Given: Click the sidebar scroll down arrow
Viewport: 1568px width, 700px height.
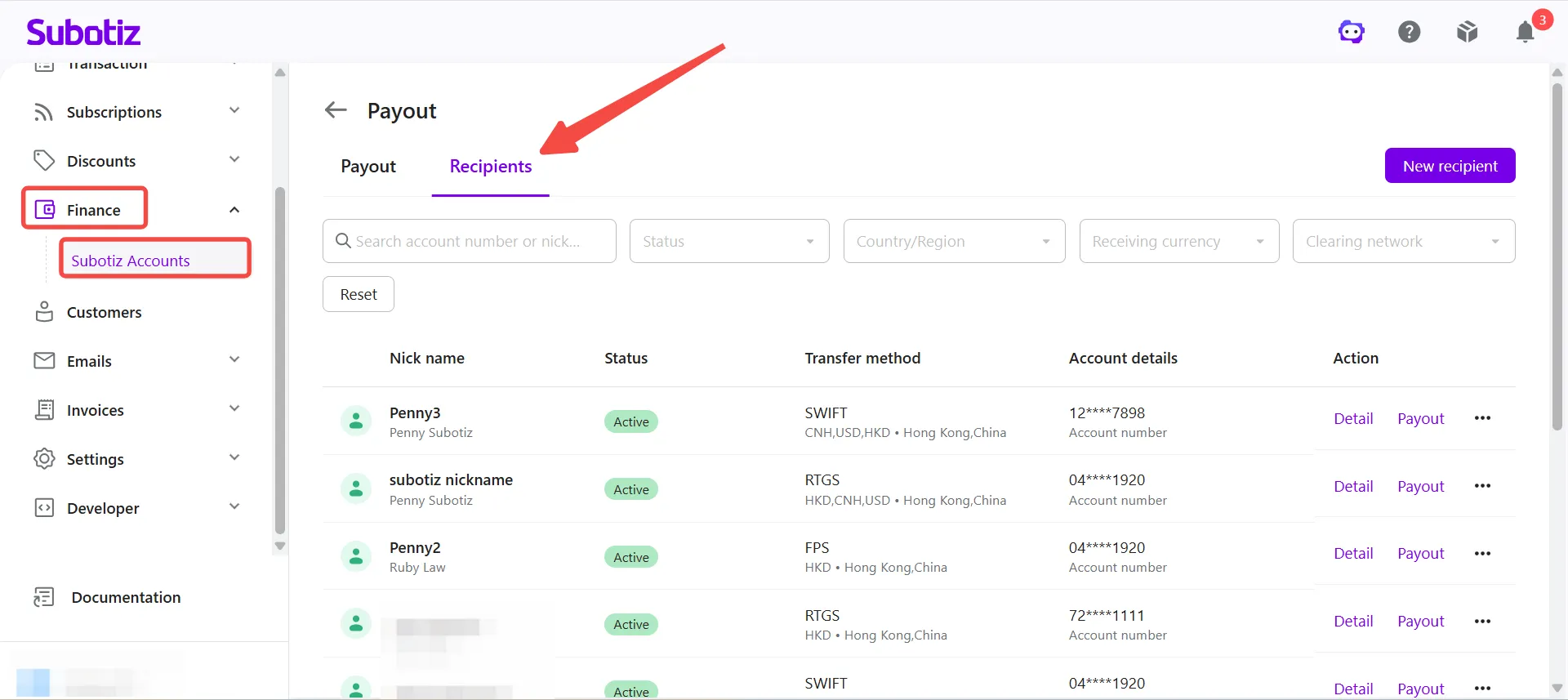Looking at the screenshot, I should pos(280,546).
